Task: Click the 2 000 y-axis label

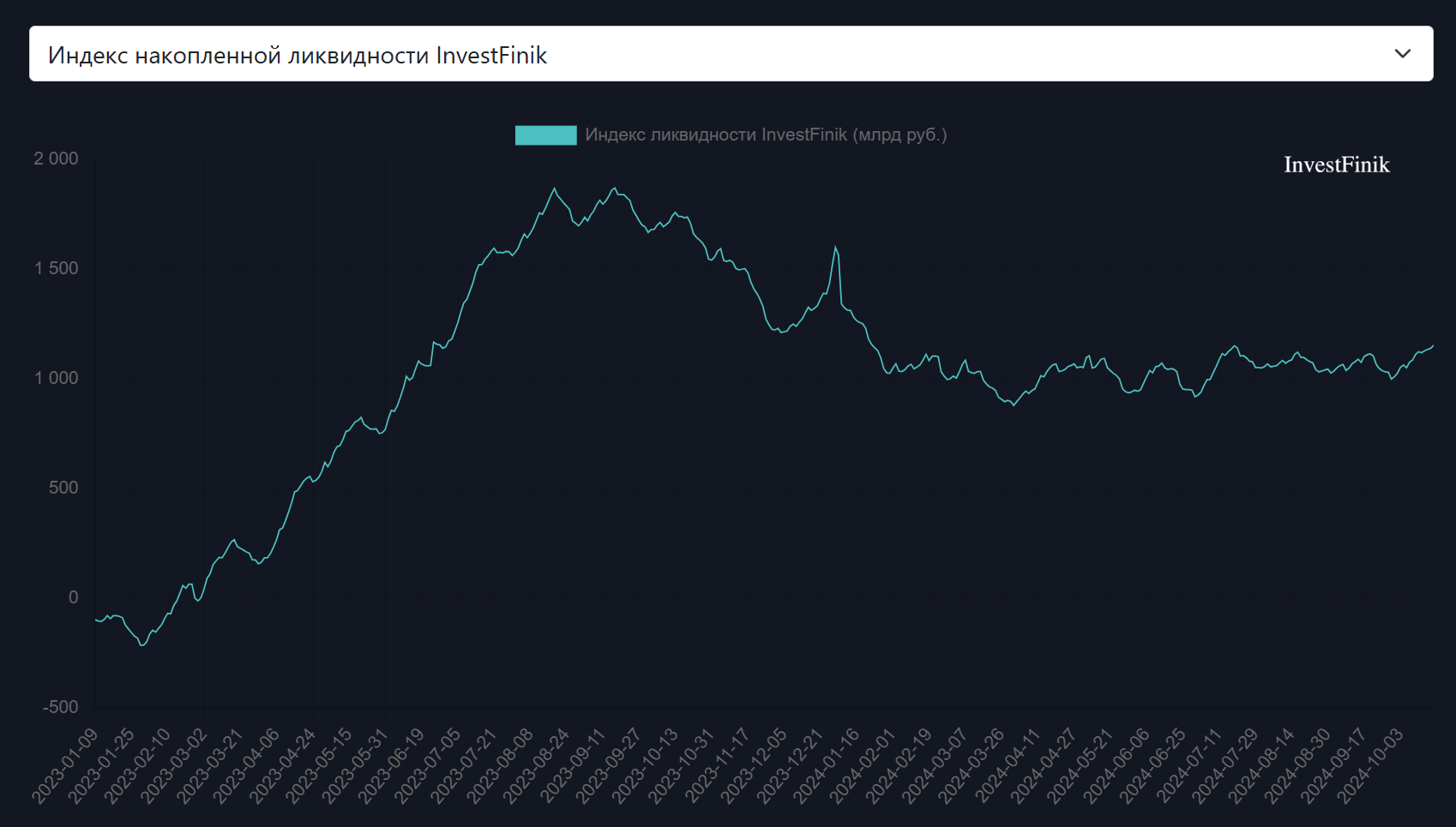Action: coord(56,159)
